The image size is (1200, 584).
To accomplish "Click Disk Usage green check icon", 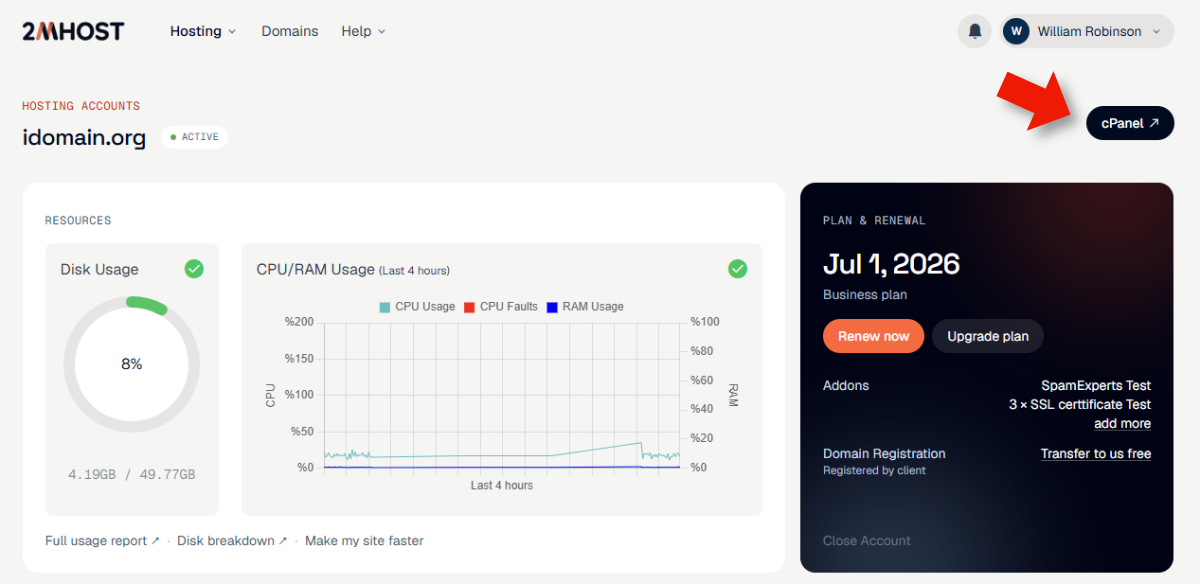I will [194, 269].
